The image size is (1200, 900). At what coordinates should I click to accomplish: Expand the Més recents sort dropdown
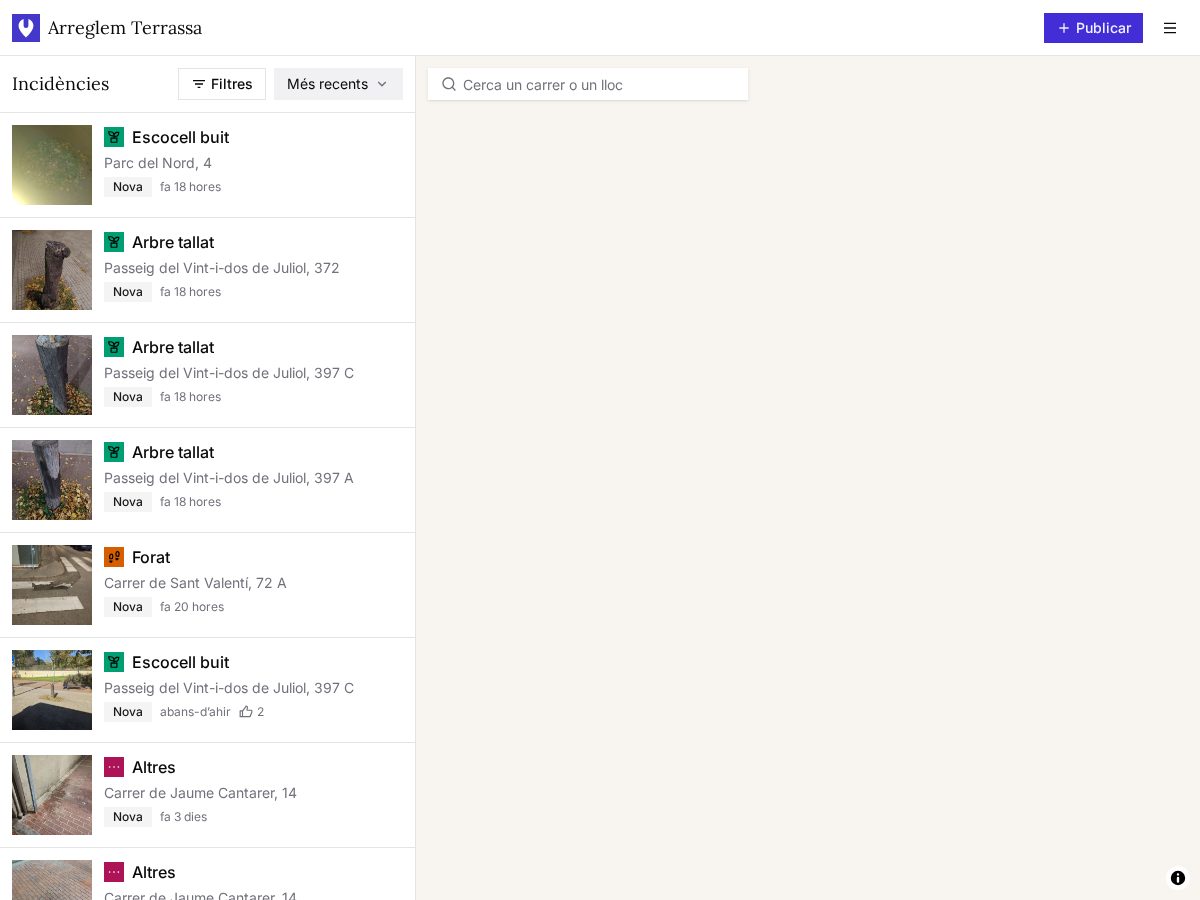338,84
